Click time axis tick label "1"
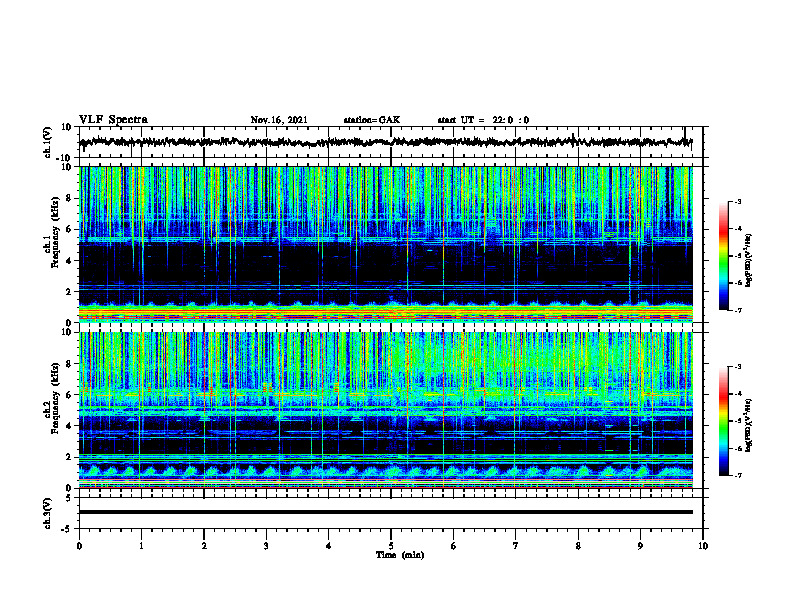This screenshot has width=792, height=612. coord(141,546)
